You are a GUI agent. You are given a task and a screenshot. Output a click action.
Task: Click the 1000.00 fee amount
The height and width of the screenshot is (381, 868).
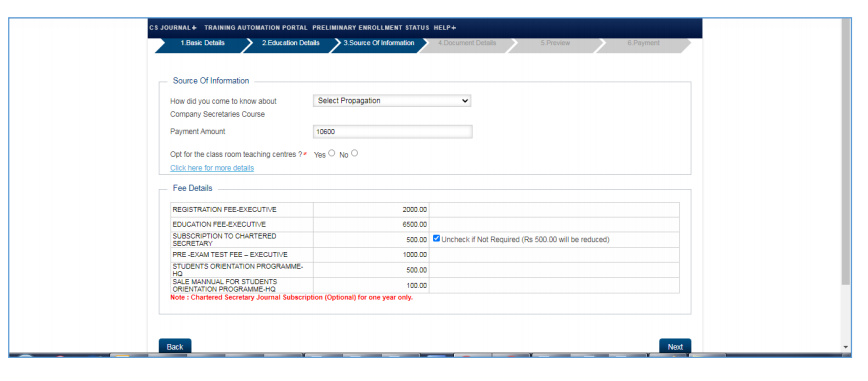(x=415, y=255)
